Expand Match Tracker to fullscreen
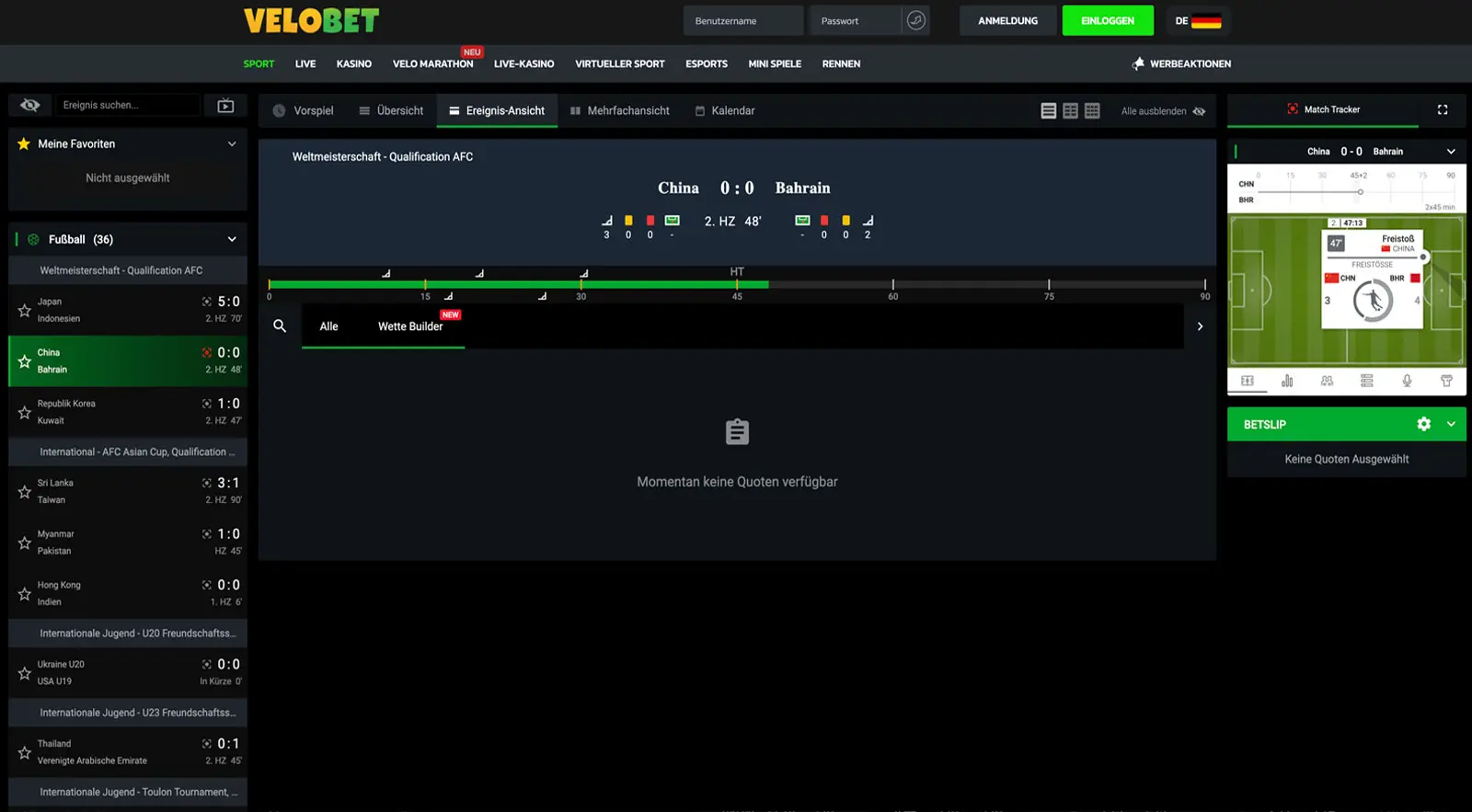Image resolution: width=1472 pixels, height=812 pixels. tap(1443, 109)
